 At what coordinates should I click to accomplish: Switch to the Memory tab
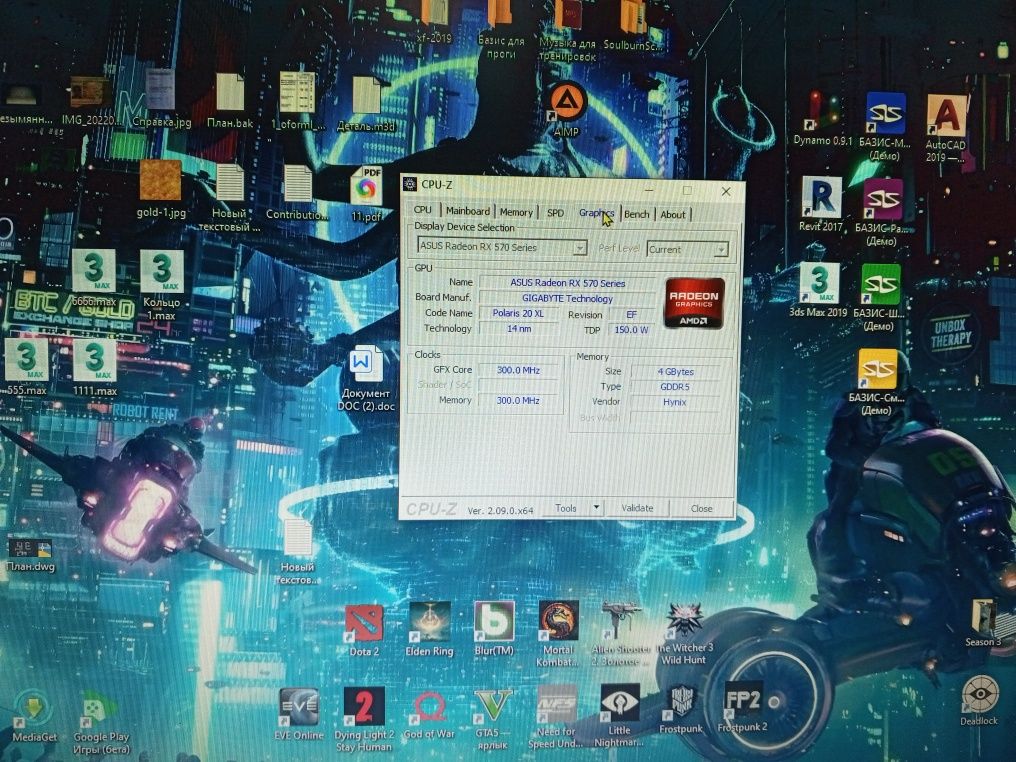pyautogui.click(x=516, y=213)
